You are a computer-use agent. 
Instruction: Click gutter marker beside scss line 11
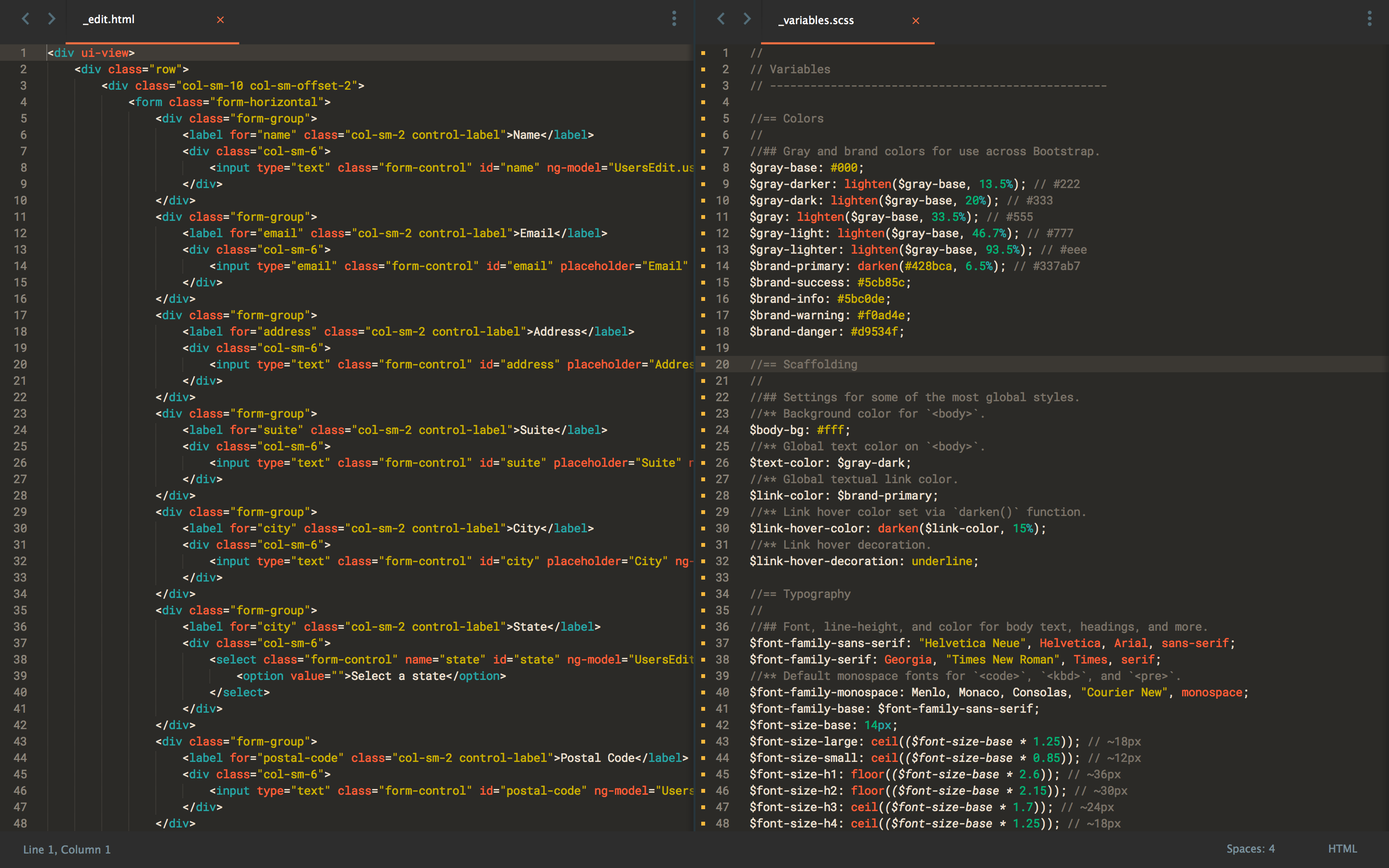(703, 217)
